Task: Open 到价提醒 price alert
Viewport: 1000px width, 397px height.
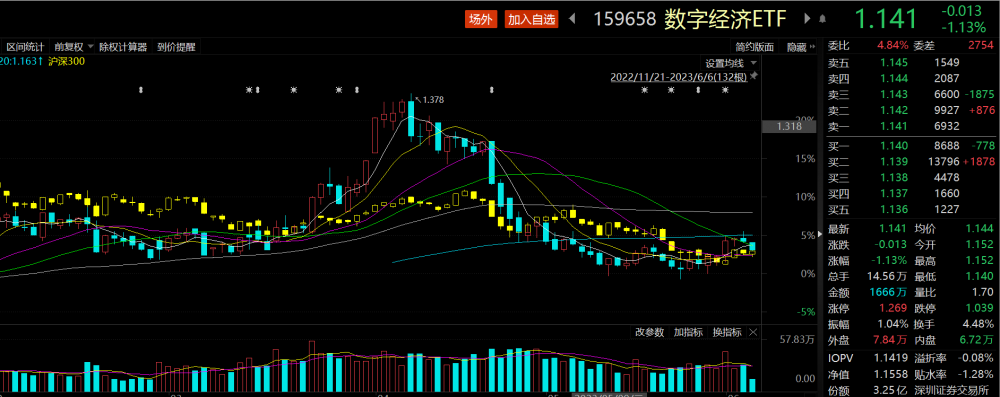Action: tap(176, 47)
